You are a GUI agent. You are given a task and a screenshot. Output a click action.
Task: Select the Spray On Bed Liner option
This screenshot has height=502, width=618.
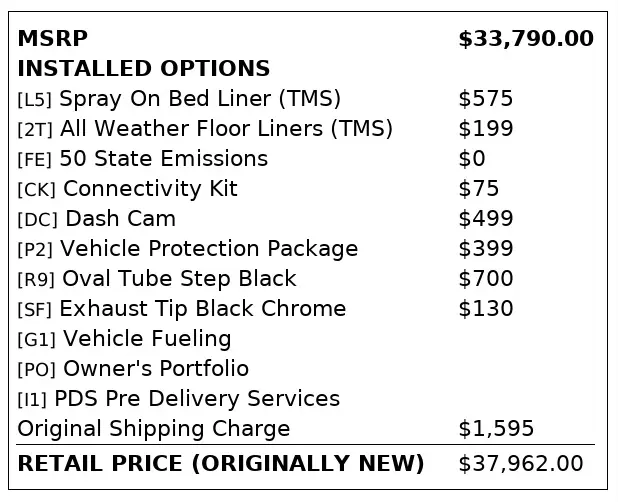coord(180,99)
